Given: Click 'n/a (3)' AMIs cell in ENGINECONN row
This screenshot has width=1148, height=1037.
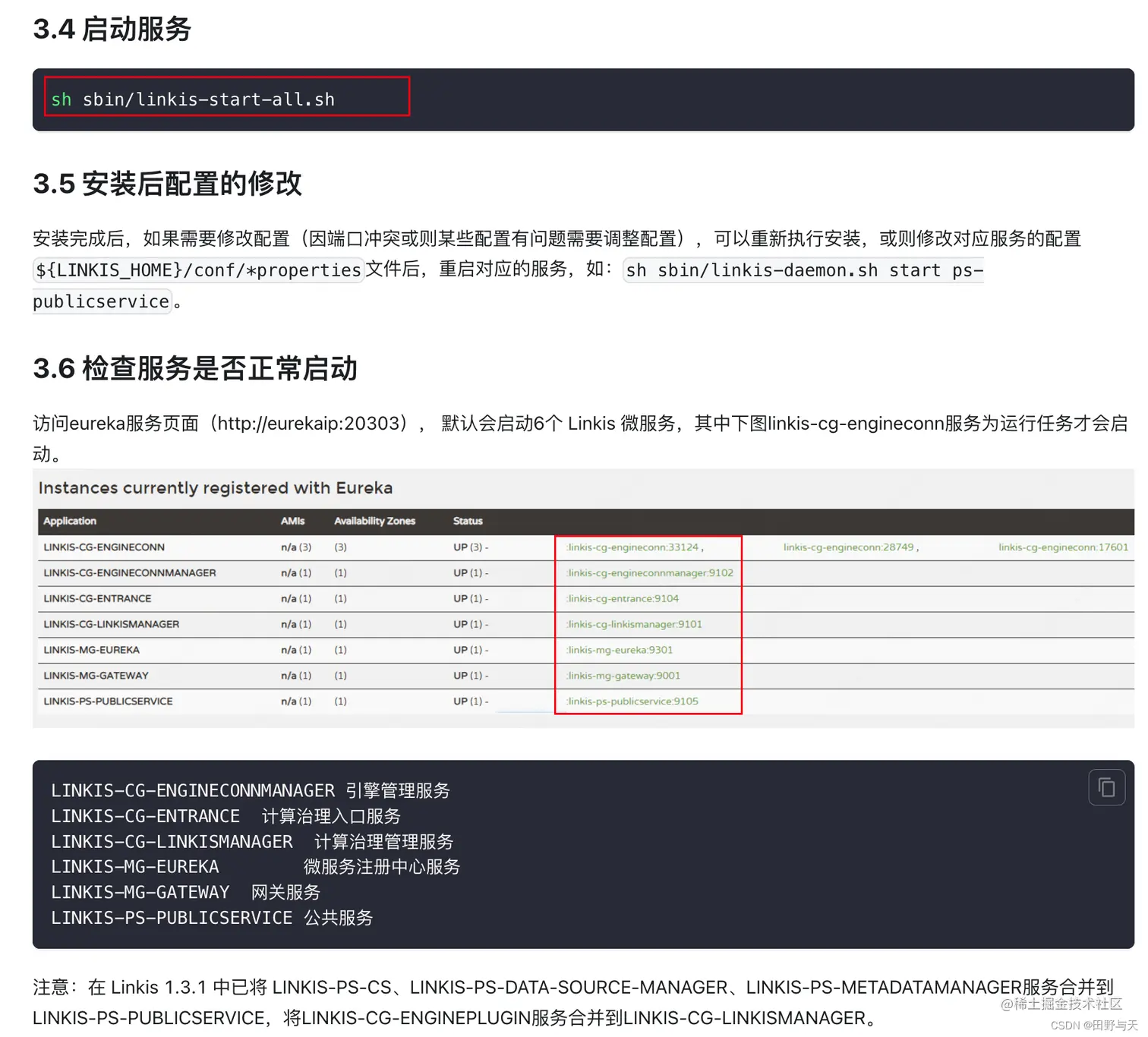Looking at the screenshot, I should 296,547.
